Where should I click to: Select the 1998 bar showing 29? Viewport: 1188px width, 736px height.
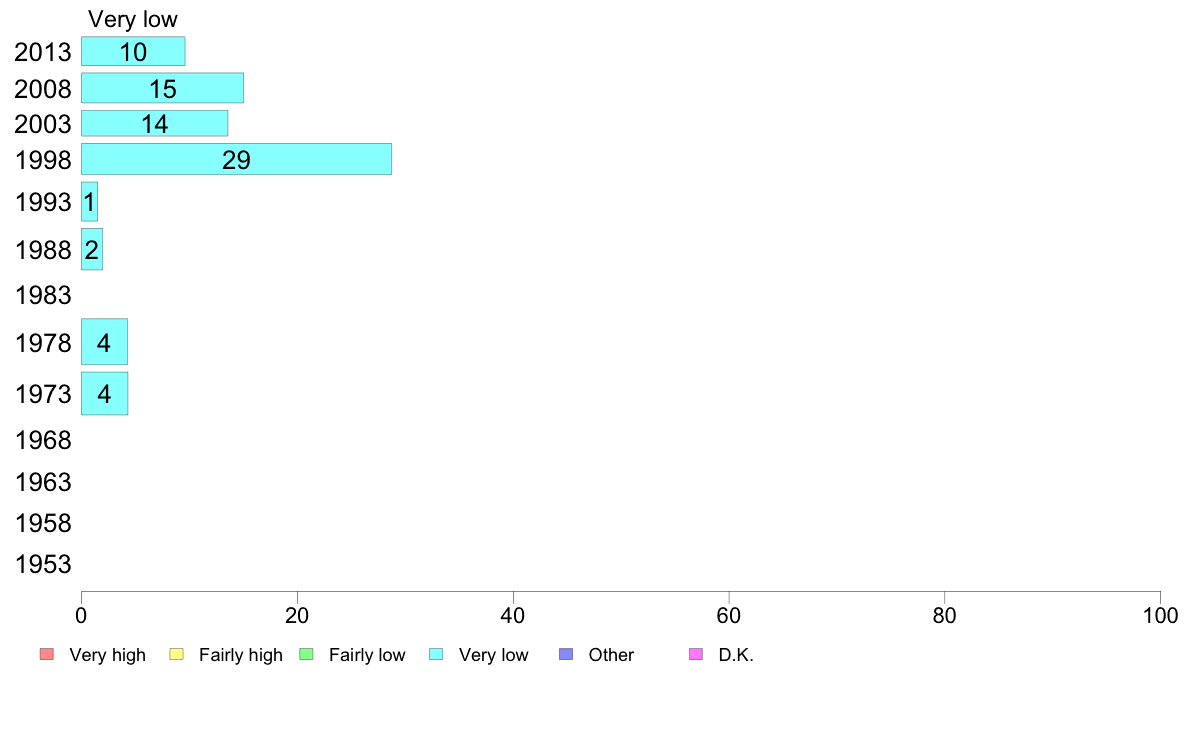pyautogui.click(x=236, y=159)
